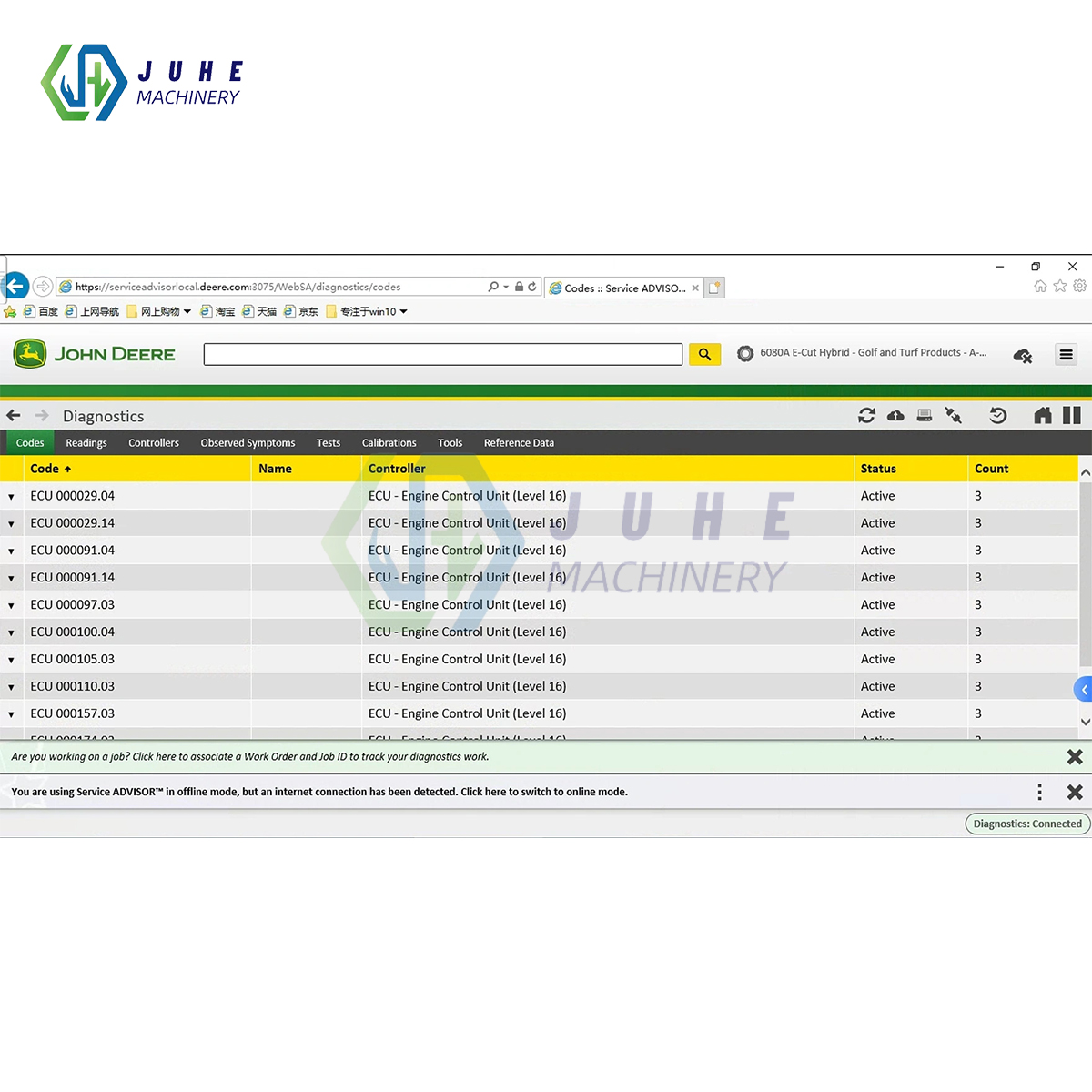Screen dimensions: 1092x1092
Task: Click the table scrollbar down arrow
Action: coord(1085,722)
